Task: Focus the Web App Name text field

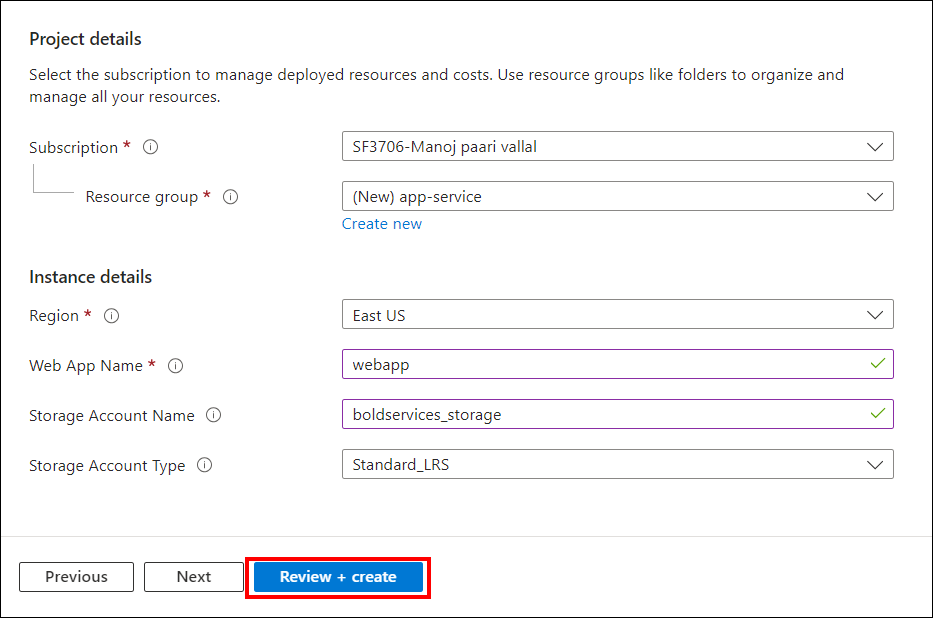Action: (600, 365)
